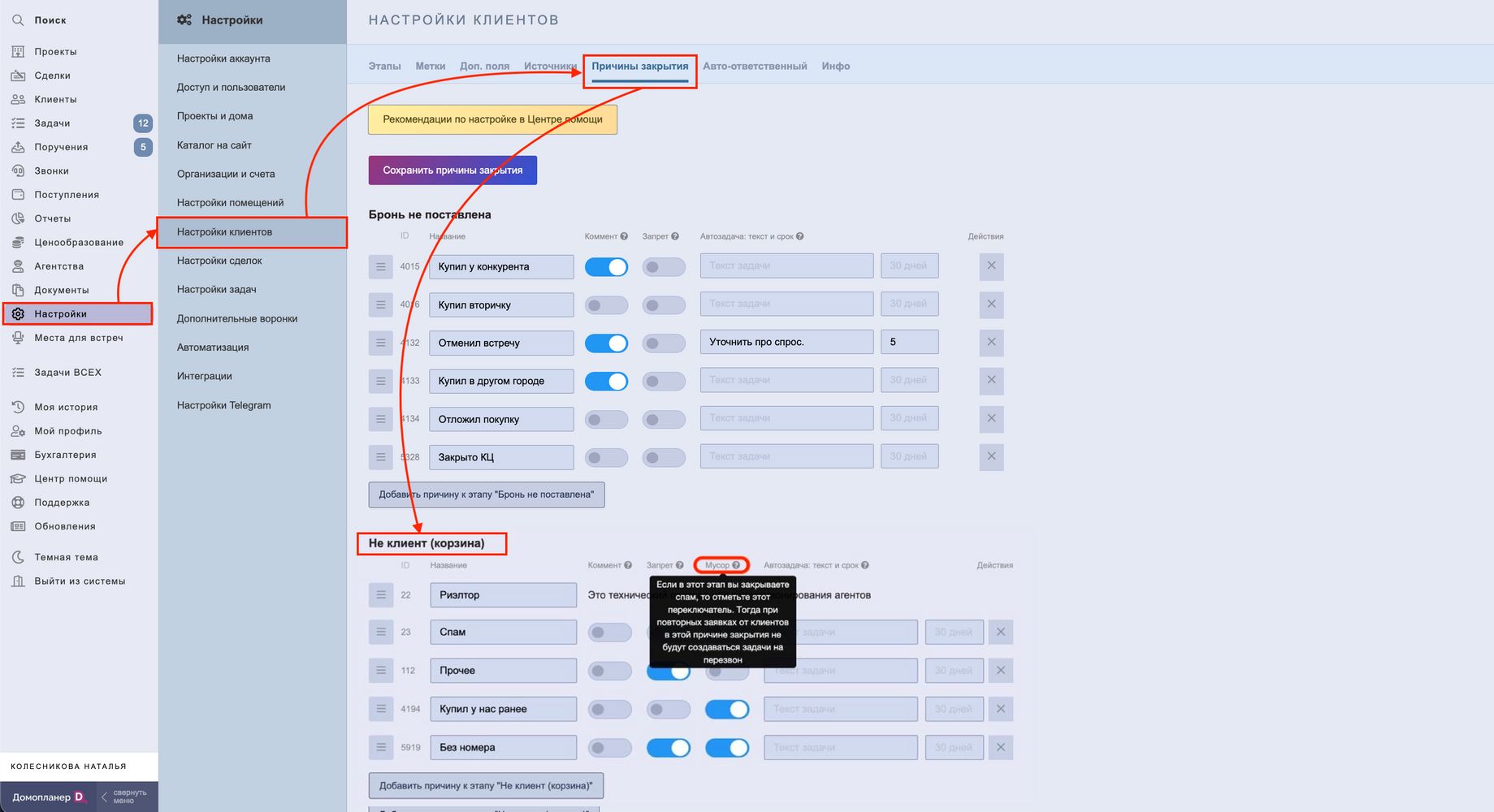1494x812 pixels.
Task: Open Центр помощи in the left sidebar
Action: [71, 479]
